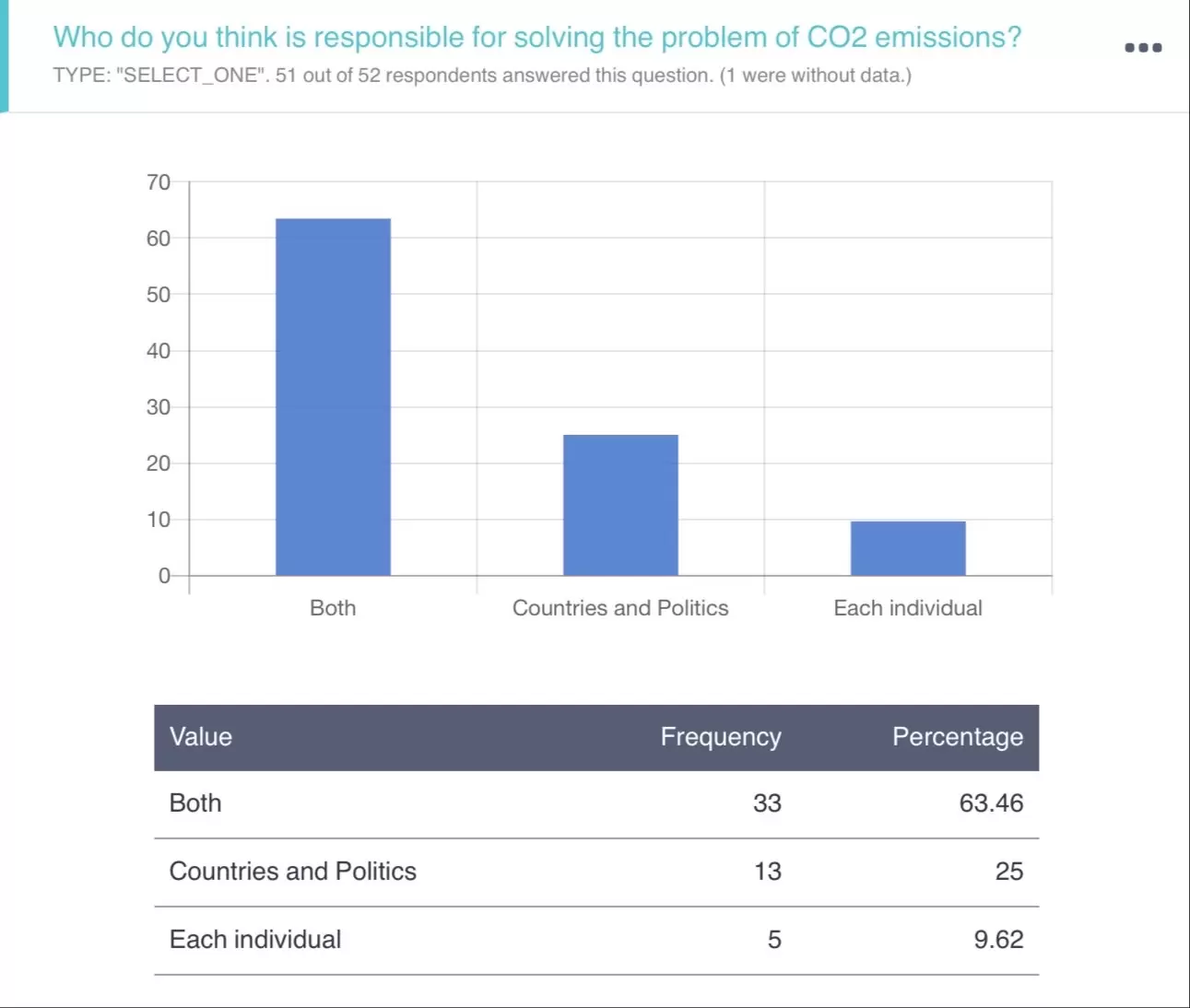Sort by the "Frequency" column header
Viewport: 1190px width, 1008px height.
pyautogui.click(x=720, y=737)
